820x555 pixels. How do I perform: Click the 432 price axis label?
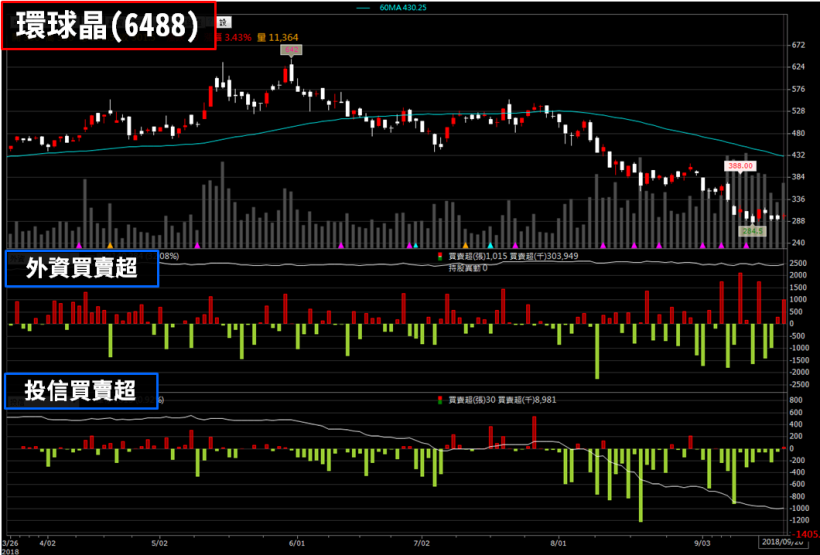[798, 155]
